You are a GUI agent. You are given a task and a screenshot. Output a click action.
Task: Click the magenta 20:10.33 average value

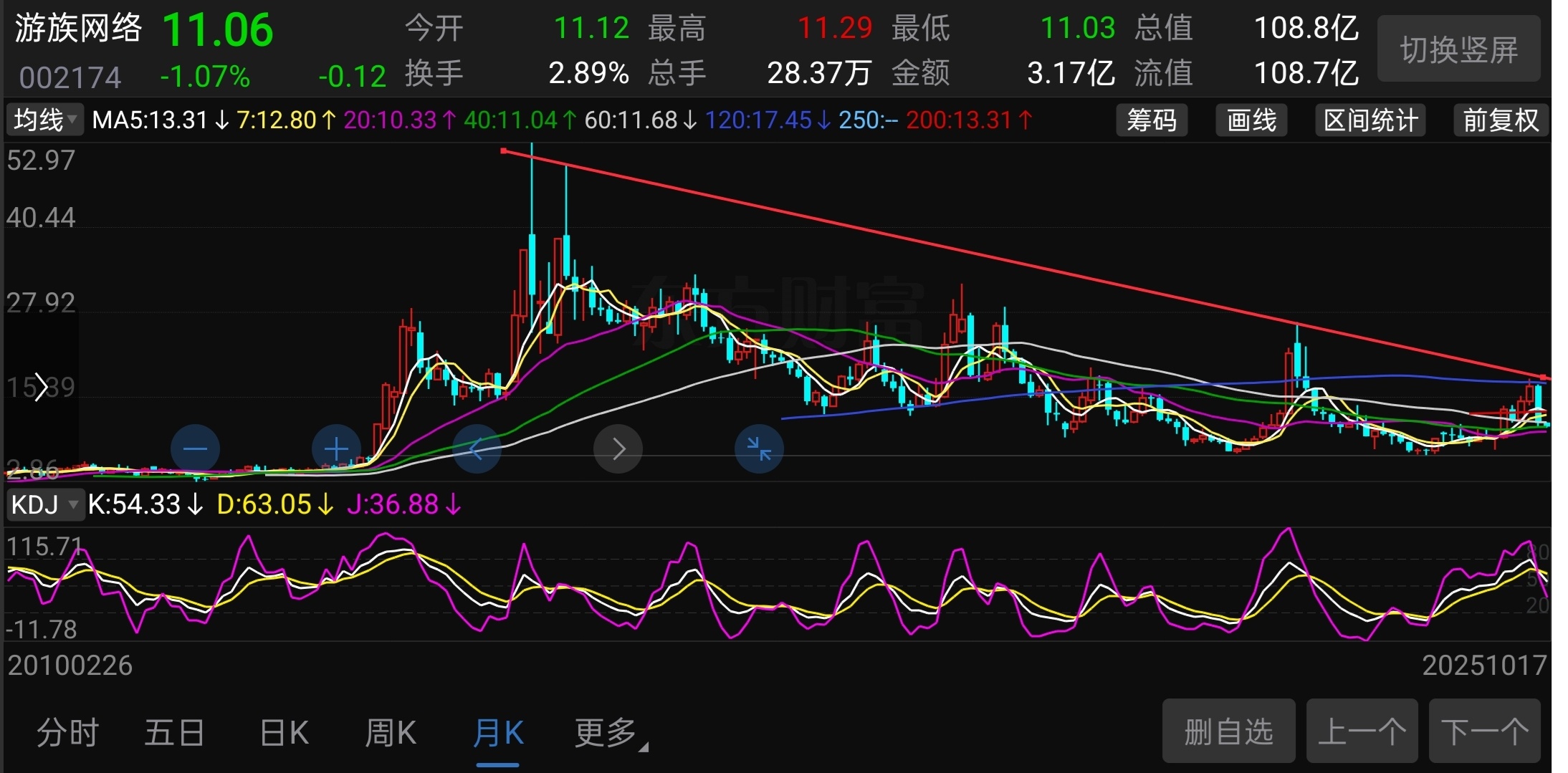coord(400,120)
